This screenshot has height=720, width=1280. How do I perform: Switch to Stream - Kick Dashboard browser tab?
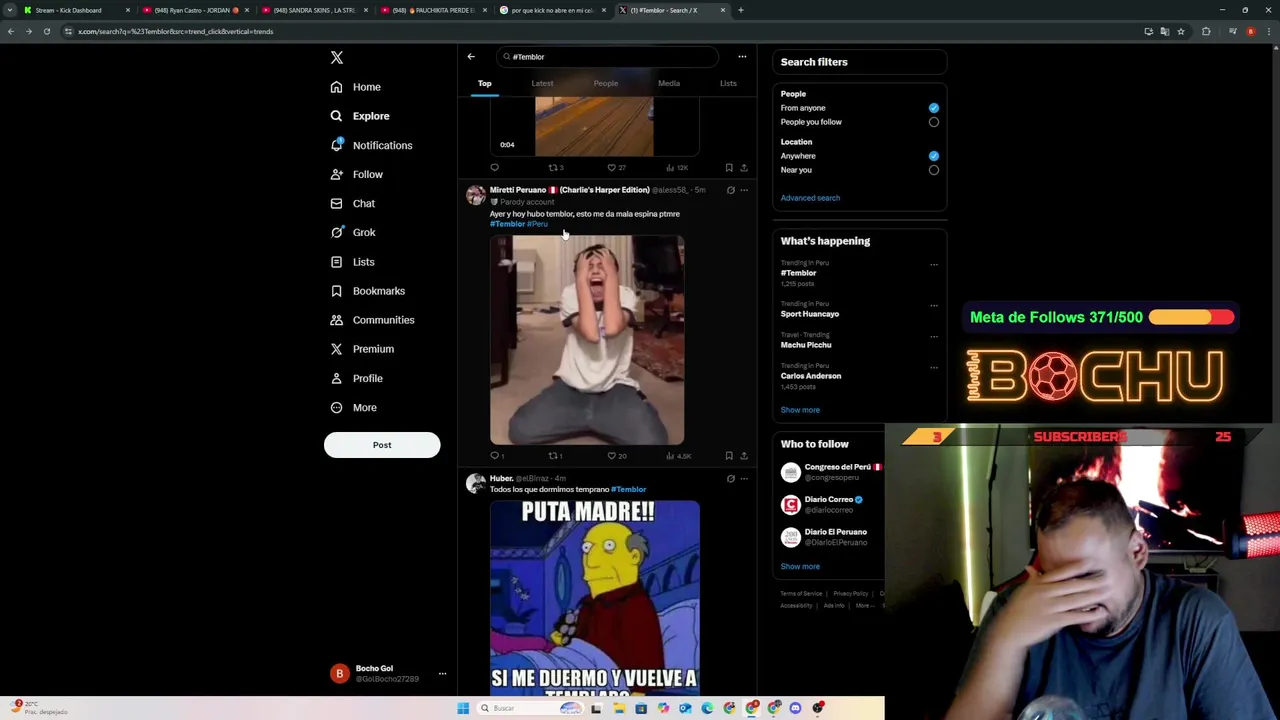[x=78, y=10]
